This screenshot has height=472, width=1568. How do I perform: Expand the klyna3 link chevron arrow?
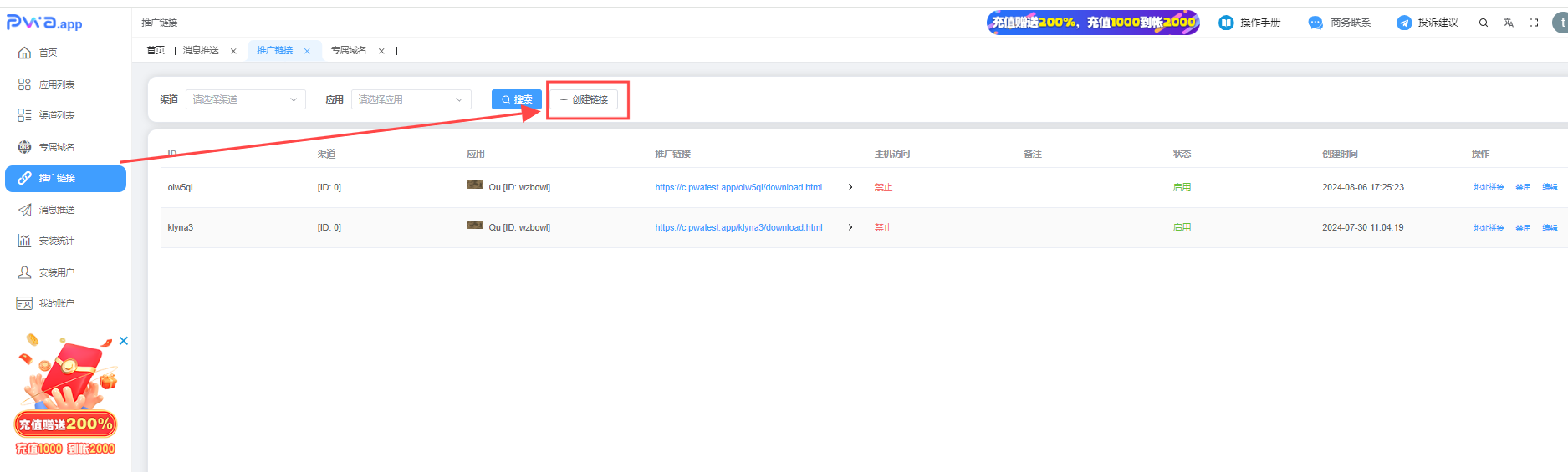pyautogui.click(x=850, y=227)
